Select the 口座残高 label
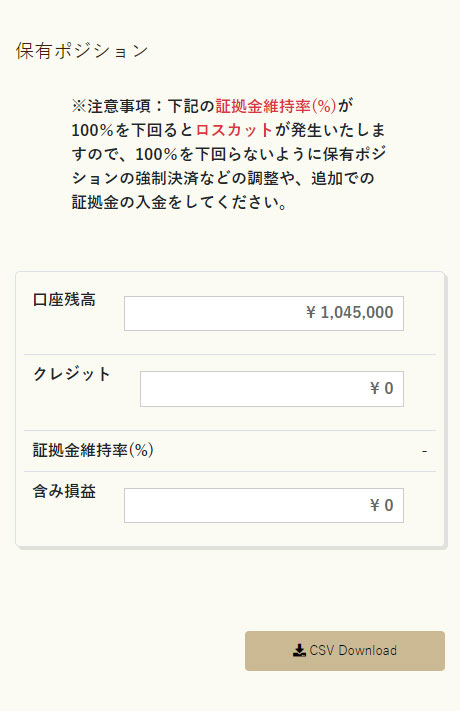Image resolution: width=460 pixels, height=711 pixels. 64,300
